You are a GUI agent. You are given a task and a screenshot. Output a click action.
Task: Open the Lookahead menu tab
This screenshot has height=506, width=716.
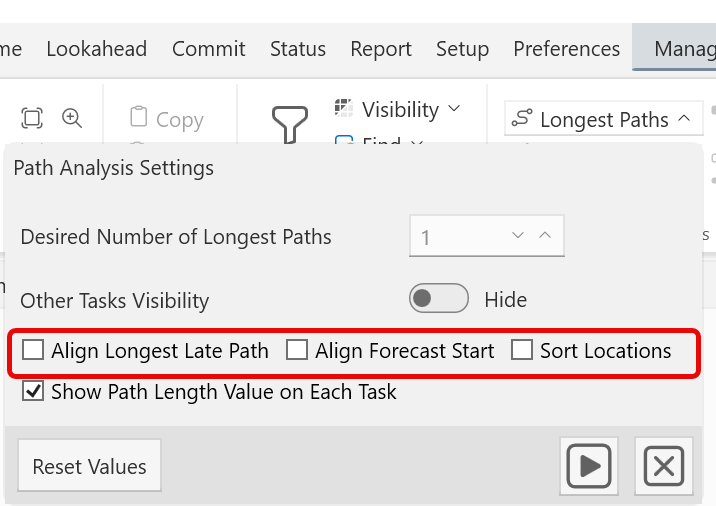96,49
